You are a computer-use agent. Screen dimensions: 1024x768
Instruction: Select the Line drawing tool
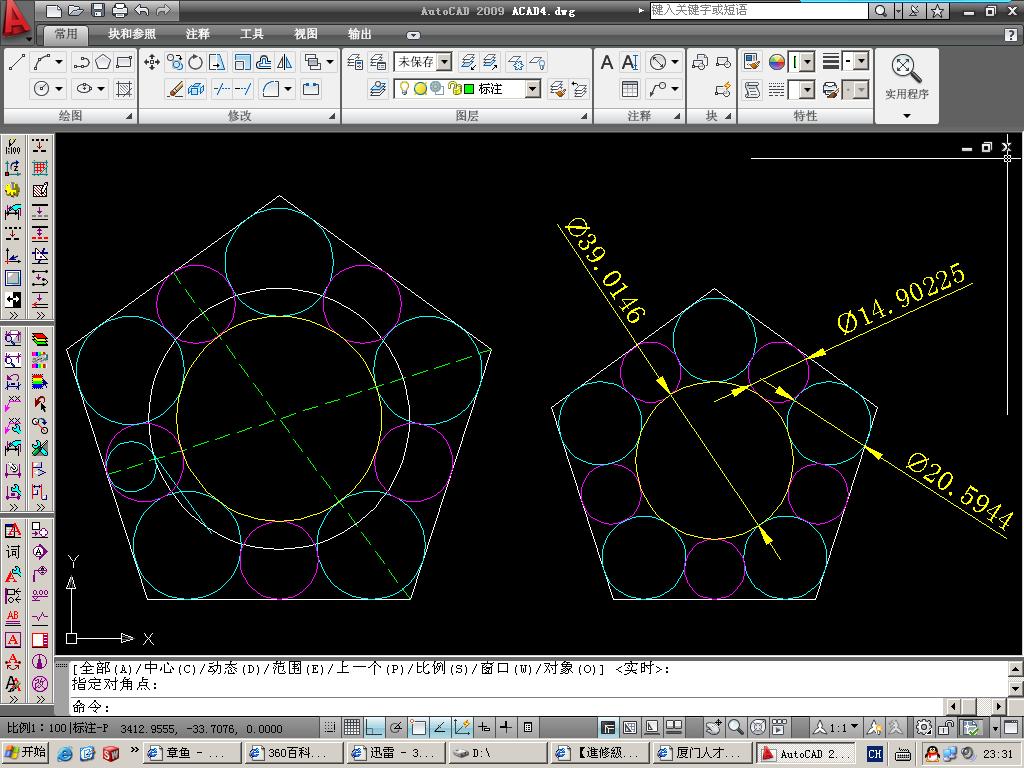tap(18, 63)
